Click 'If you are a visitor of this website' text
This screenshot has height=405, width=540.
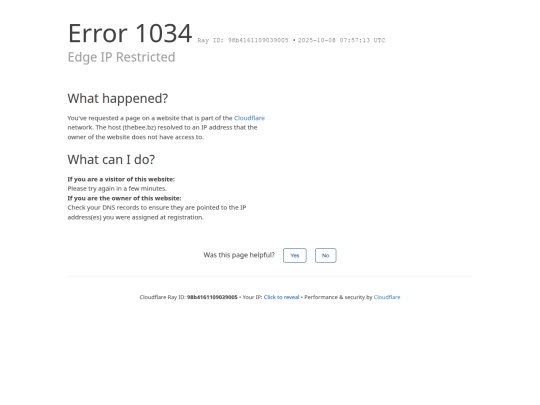[121, 179]
